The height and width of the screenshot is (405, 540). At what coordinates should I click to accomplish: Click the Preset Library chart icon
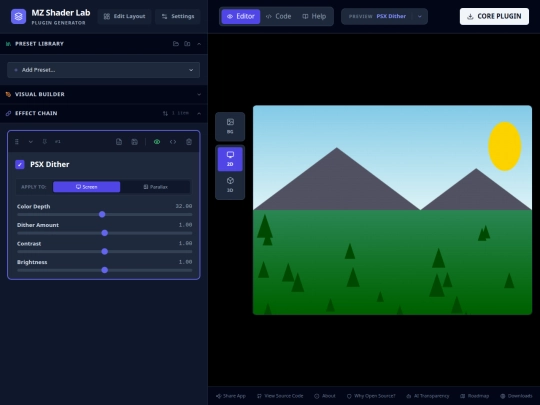8,44
